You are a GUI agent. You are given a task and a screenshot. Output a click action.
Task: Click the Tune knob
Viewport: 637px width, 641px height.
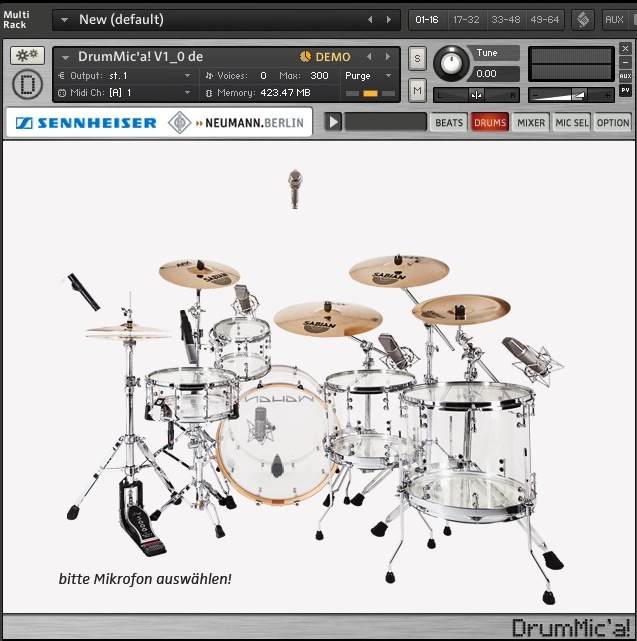click(451, 63)
